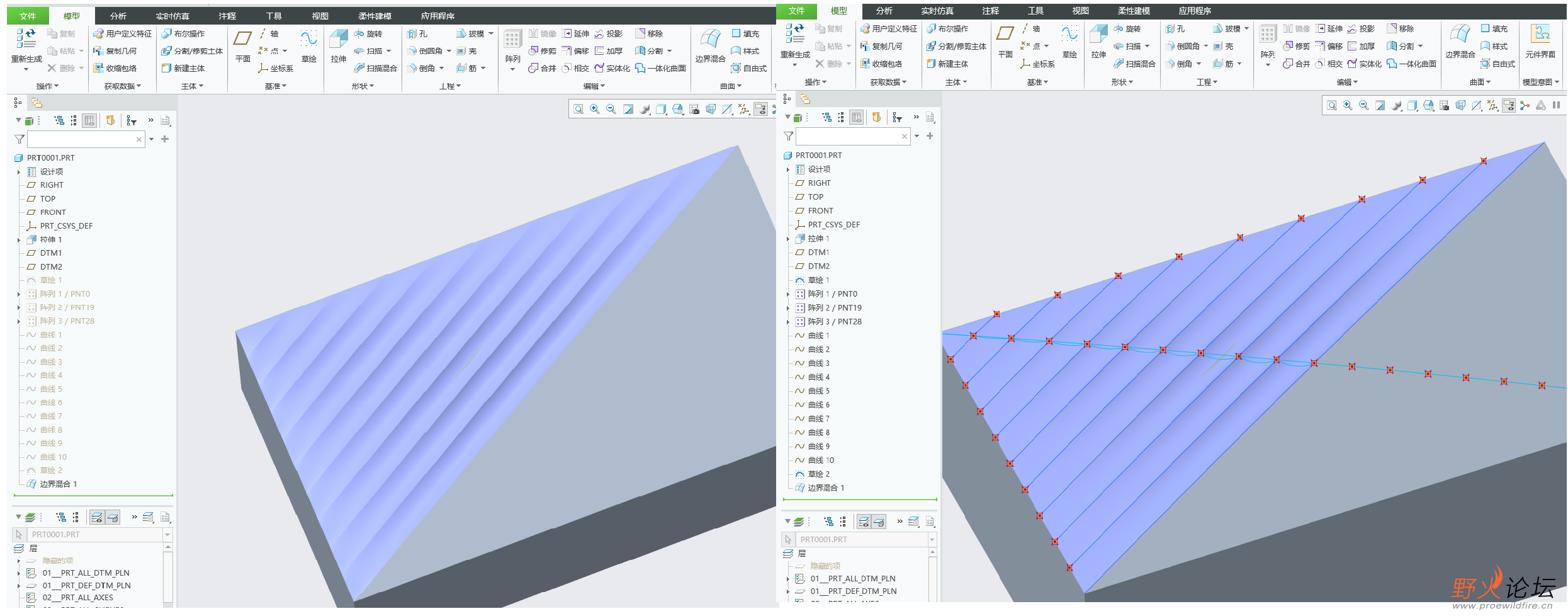Select Swept Blend (扫描混合) in right window
Image resolution: width=1568 pixels, height=616 pixels.
(x=1134, y=64)
